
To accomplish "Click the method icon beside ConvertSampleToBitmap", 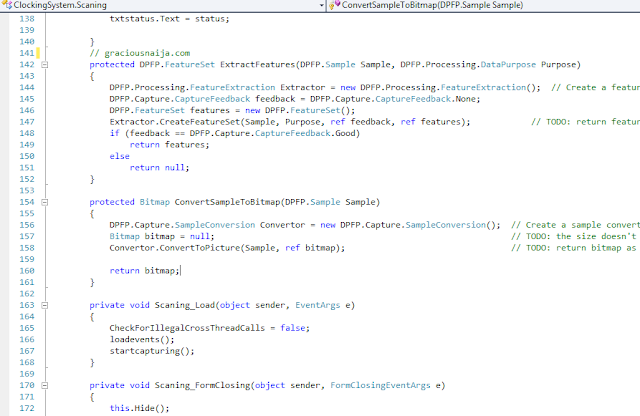I will [x=335, y=5].
